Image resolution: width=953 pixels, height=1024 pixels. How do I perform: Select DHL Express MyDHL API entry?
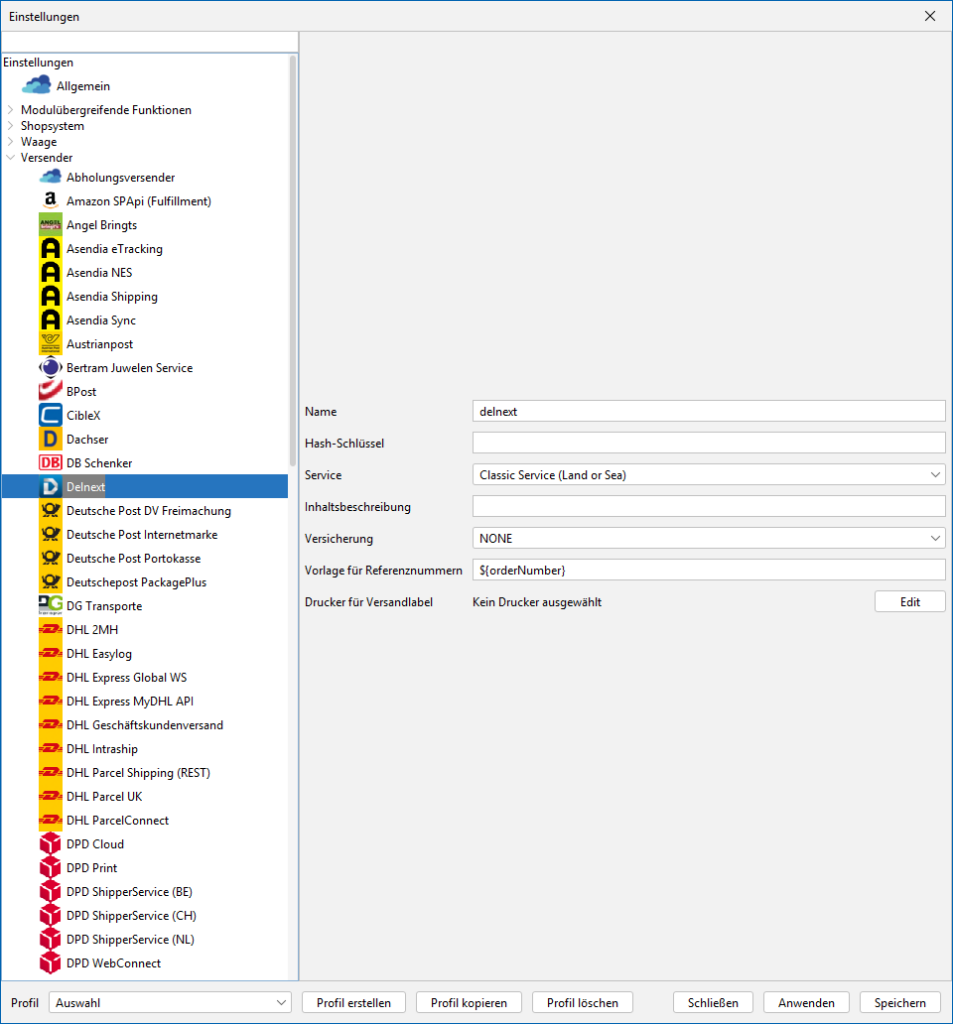point(130,701)
